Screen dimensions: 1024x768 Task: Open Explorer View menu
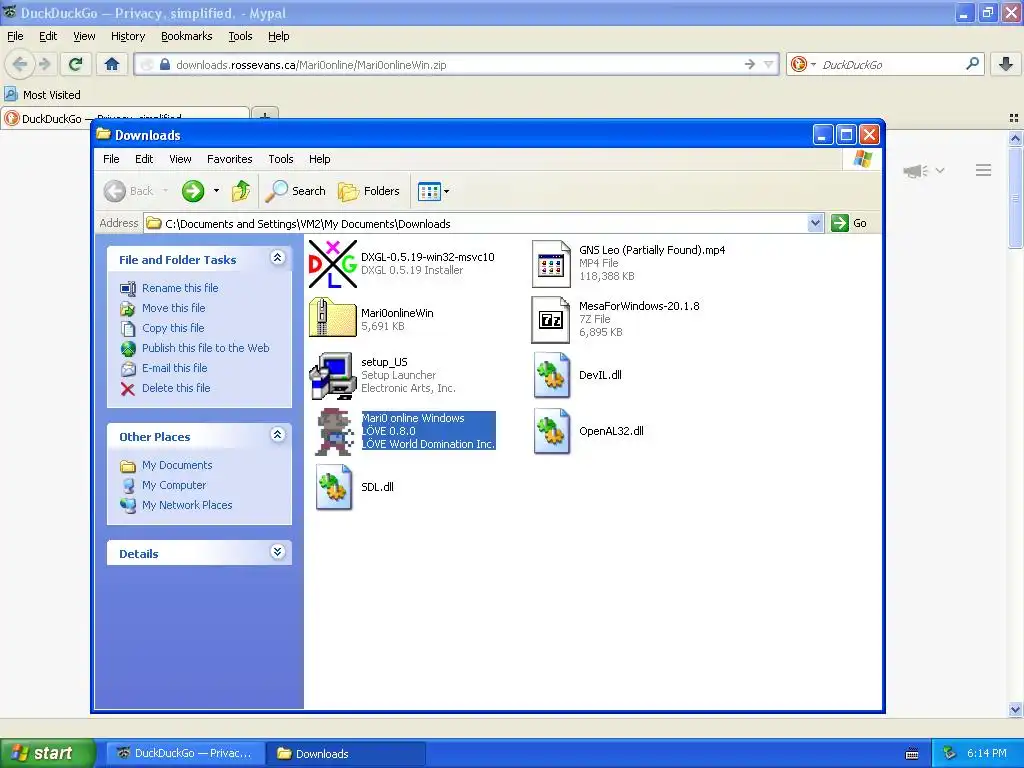coord(180,159)
